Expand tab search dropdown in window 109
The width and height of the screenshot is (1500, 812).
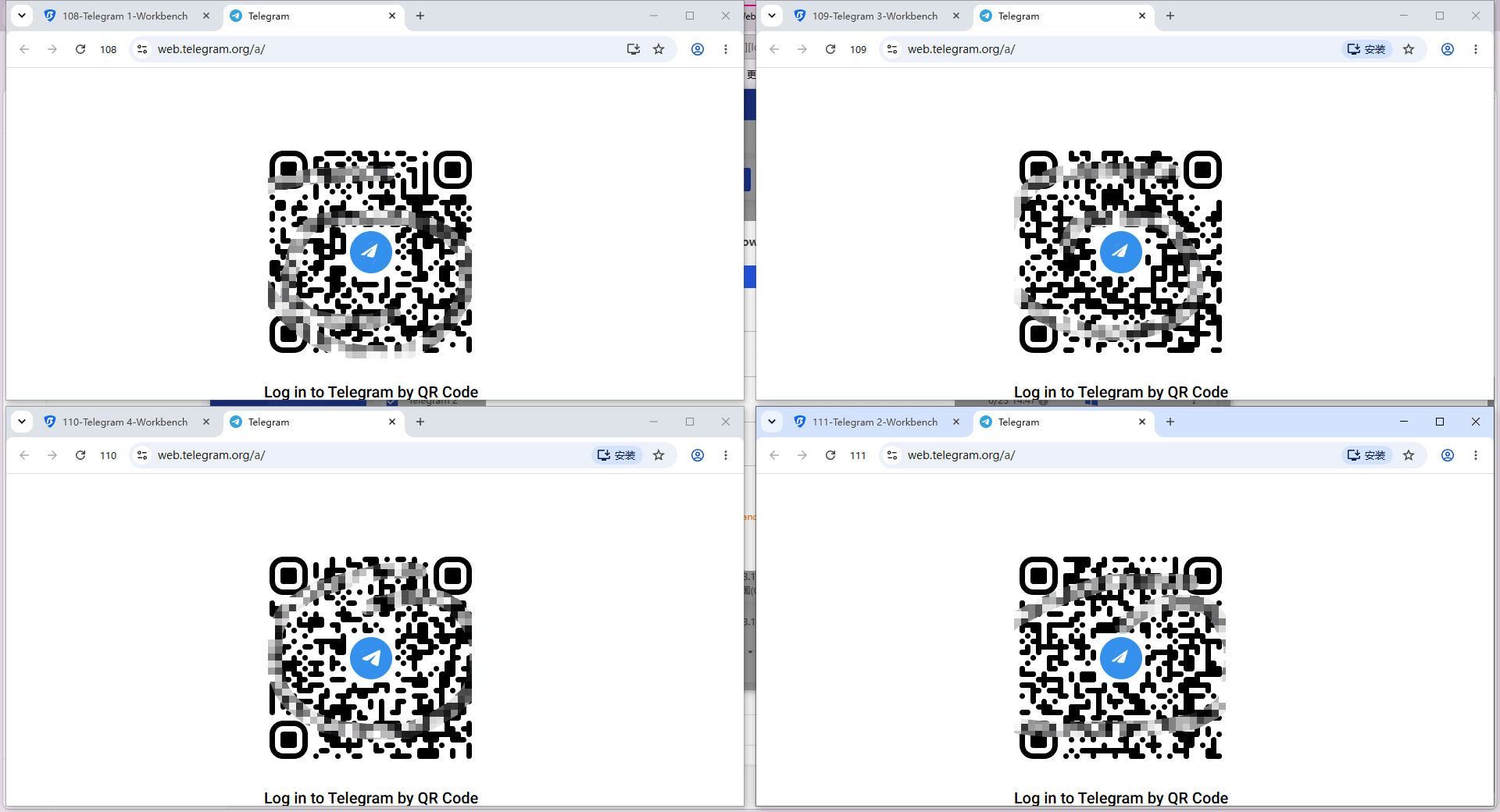click(772, 16)
